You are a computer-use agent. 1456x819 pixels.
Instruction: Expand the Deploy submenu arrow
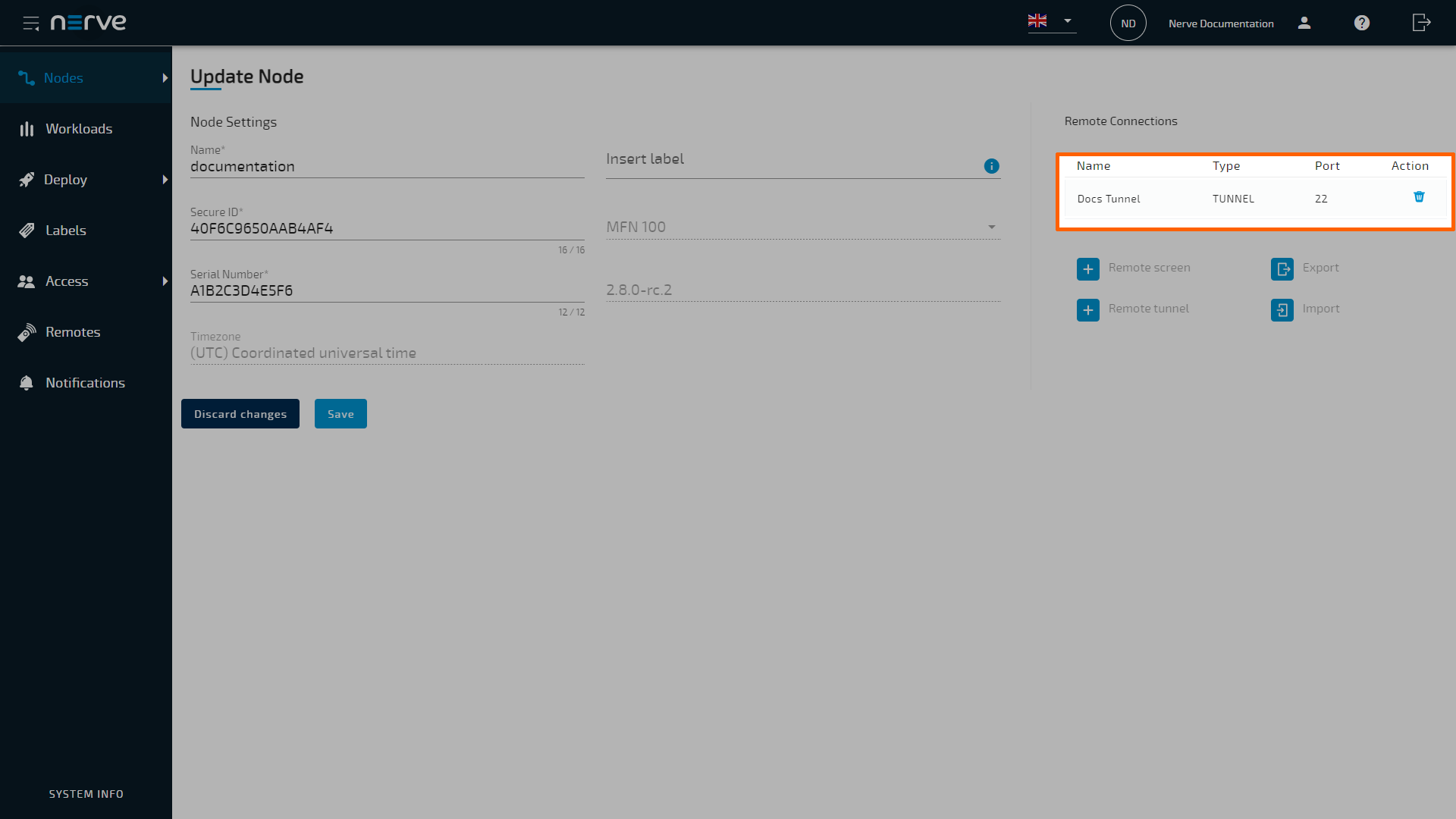coord(165,180)
